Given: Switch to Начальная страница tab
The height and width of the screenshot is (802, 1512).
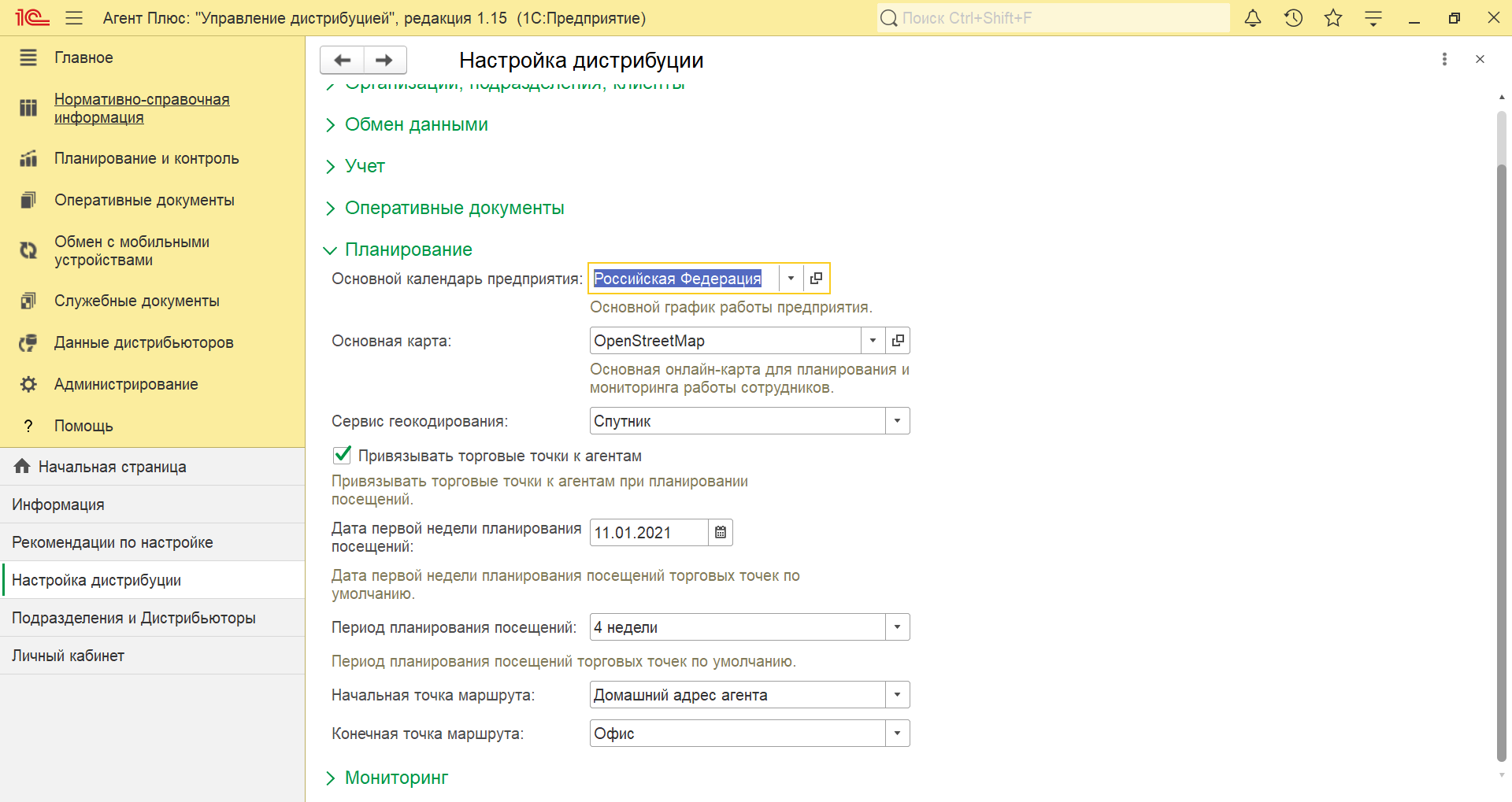Looking at the screenshot, I should [152, 467].
